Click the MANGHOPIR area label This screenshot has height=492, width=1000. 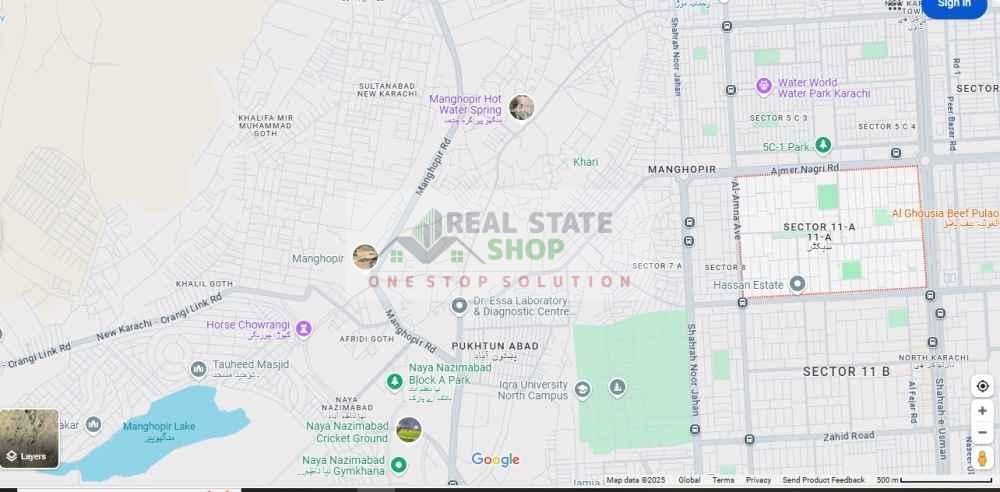[682, 170]
